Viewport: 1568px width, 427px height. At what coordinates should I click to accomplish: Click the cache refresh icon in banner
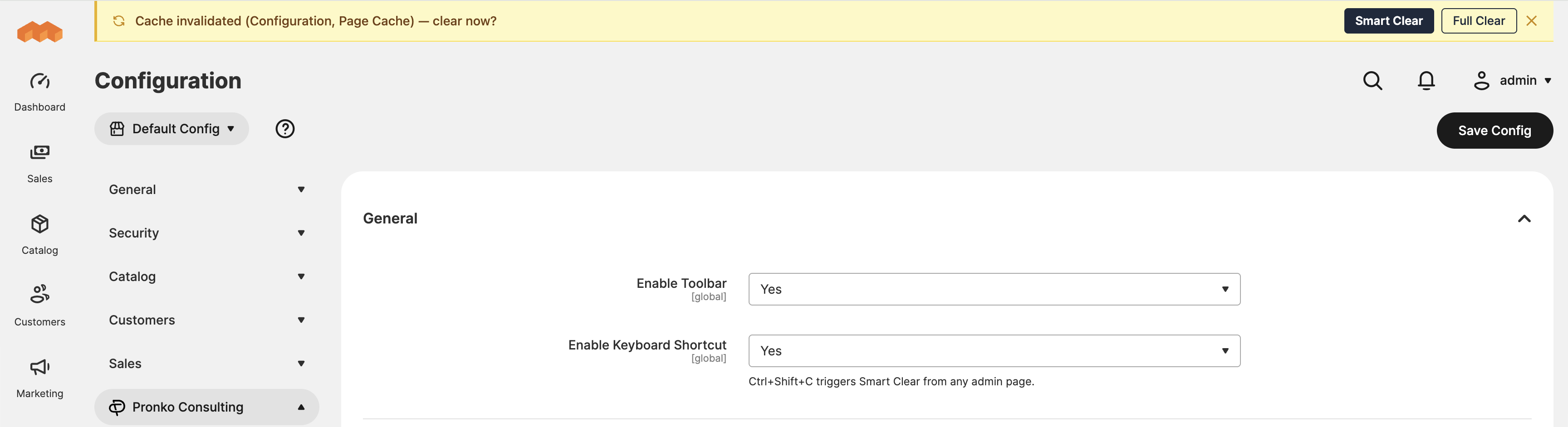[119, 21]
